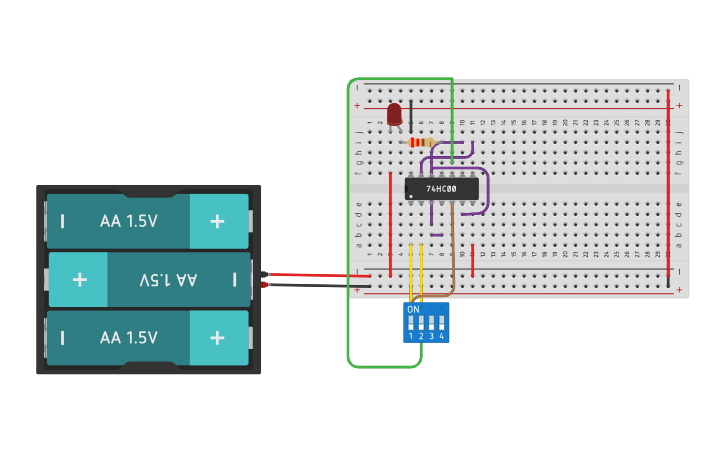Click the ON label on the DIP switch
The width and height of the screenshot is (725, 453).
413,310
